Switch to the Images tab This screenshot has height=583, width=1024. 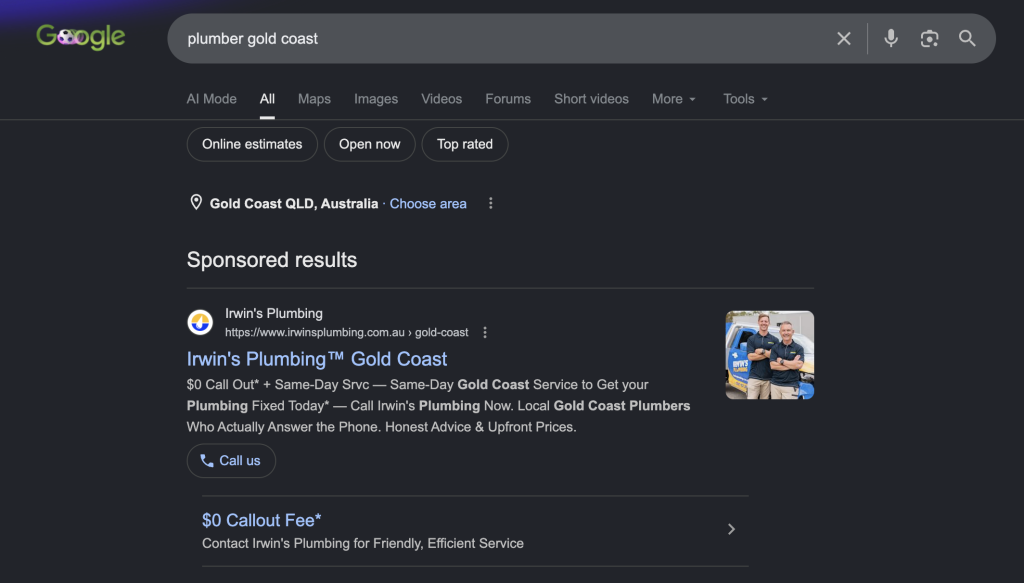[376, 99]
